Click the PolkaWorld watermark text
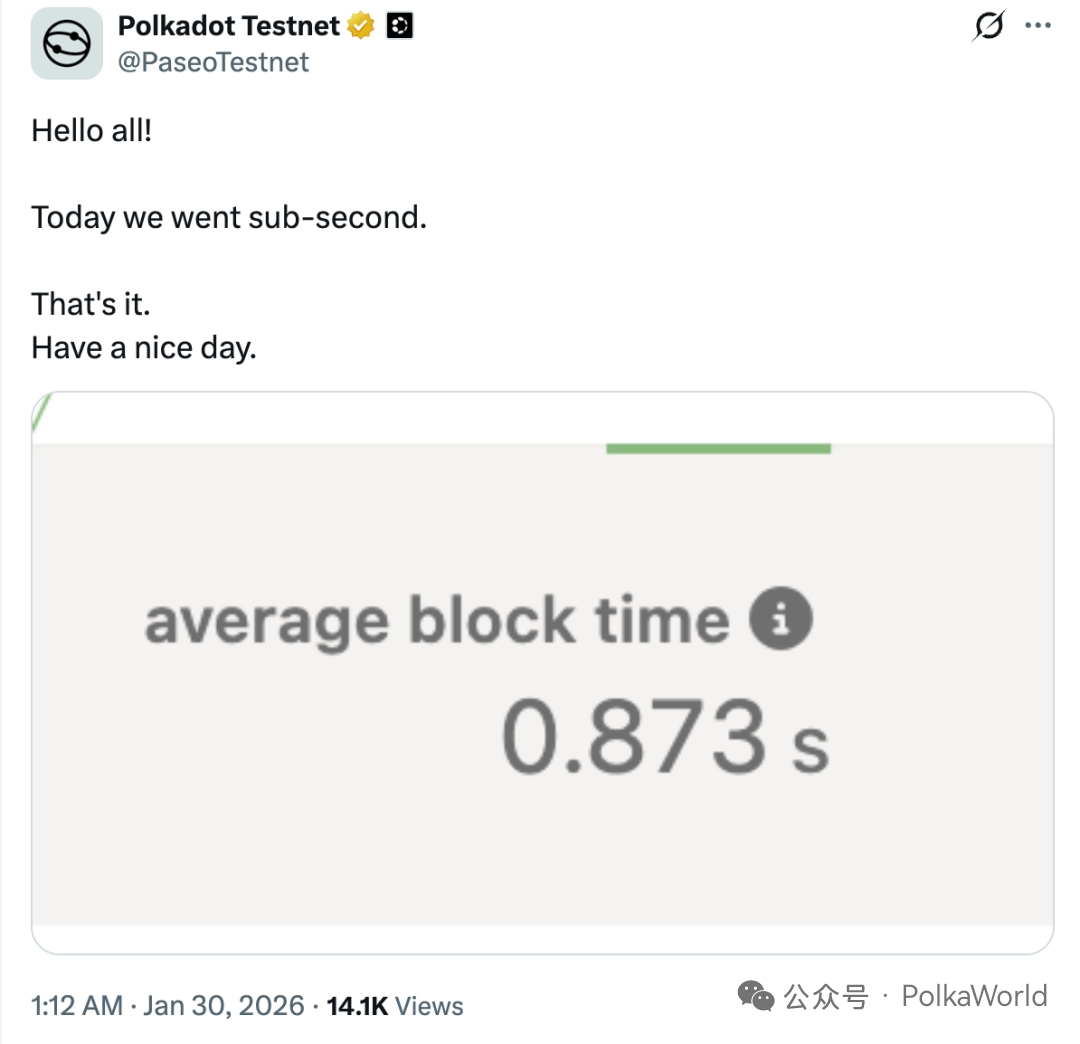The image size is (1080, 1044). click(974, 996)
